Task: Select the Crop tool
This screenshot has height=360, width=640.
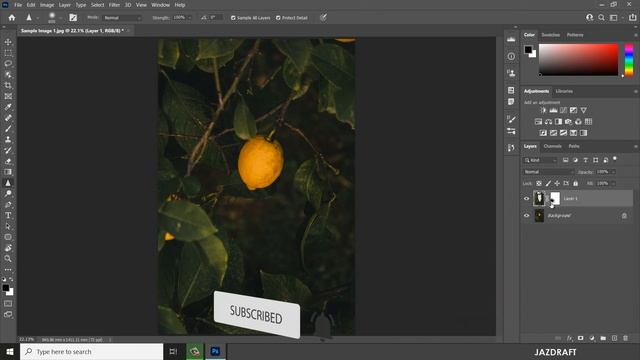Action: point(8,85)
